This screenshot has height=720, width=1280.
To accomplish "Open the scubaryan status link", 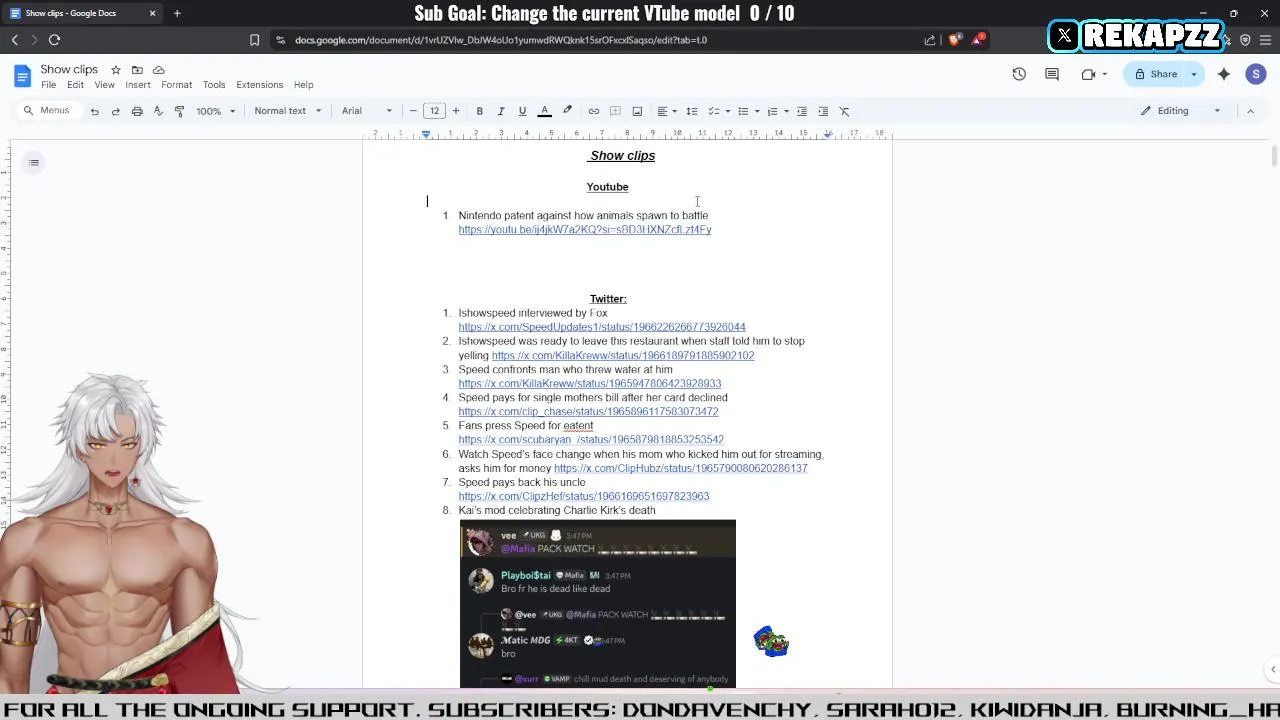I will point(591,440).
